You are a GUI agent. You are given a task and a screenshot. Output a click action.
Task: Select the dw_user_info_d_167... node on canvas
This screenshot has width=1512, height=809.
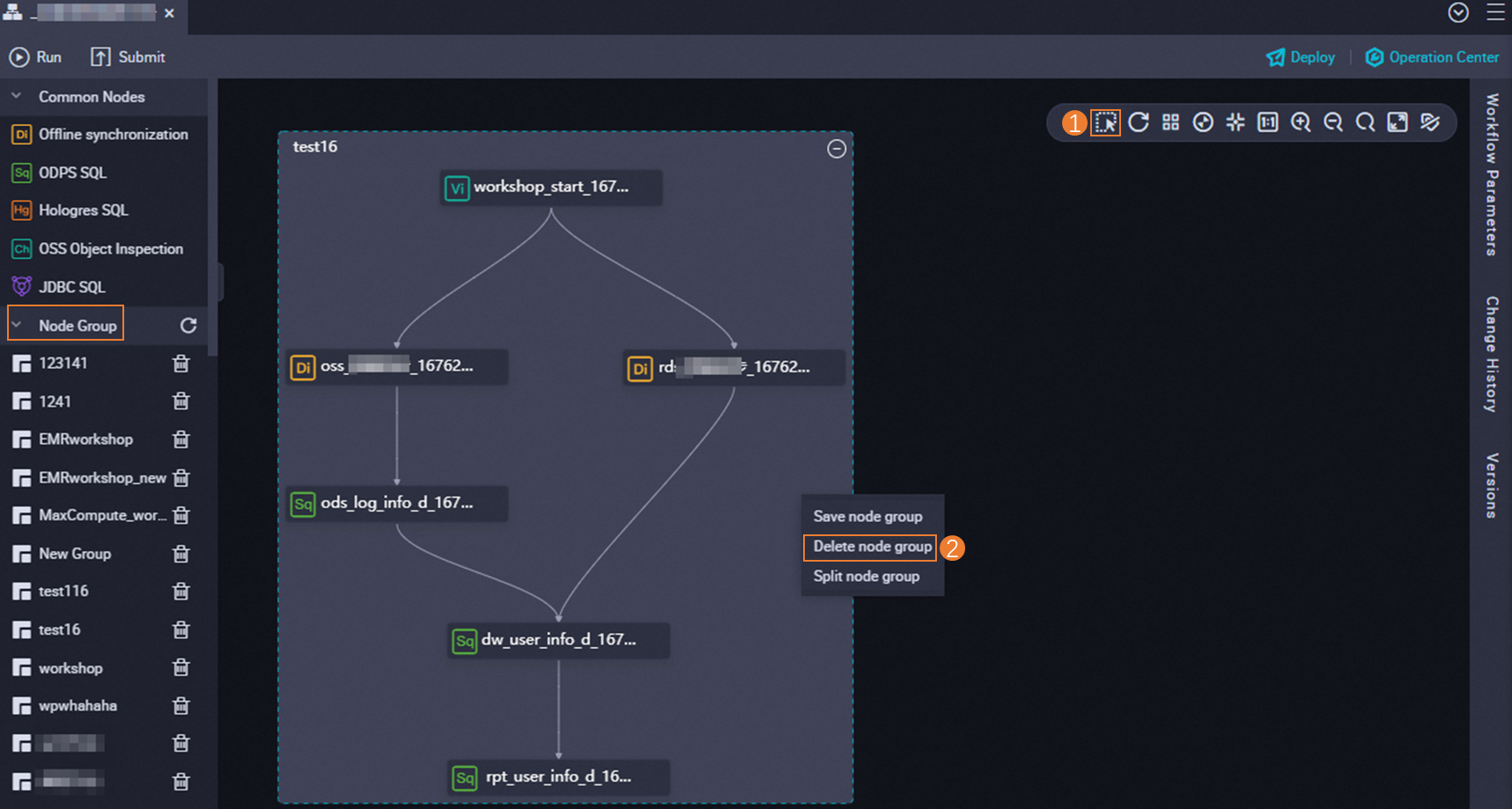coord(558,641)
